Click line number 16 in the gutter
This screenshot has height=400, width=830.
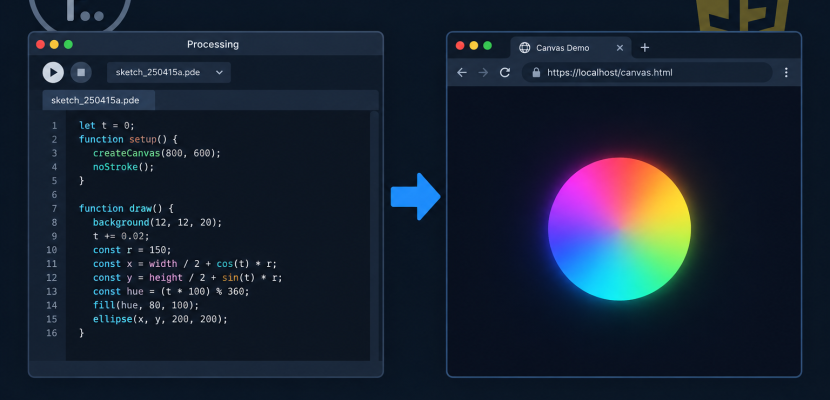pyautogui.click(x=52, y=333)
